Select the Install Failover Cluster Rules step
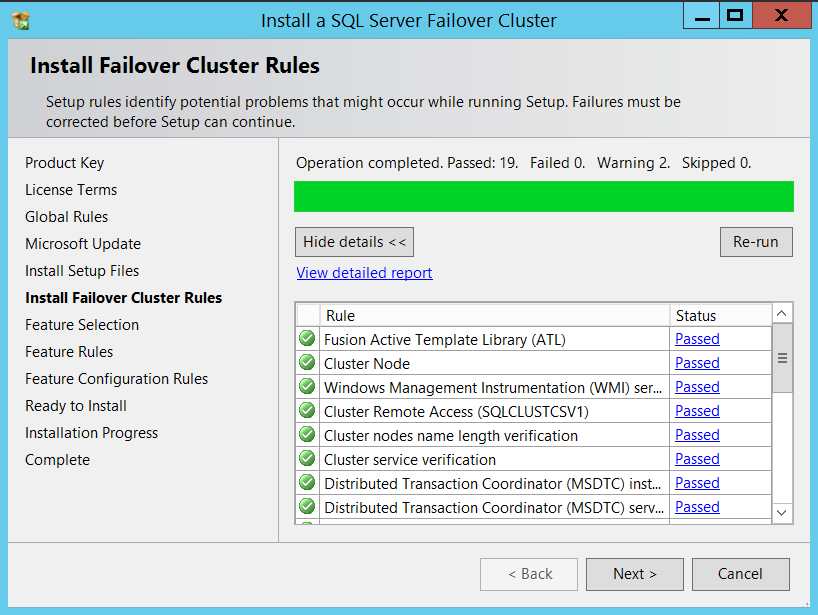Image resolution: width=818 pixels, height=615 pixels. coord(124,298)
